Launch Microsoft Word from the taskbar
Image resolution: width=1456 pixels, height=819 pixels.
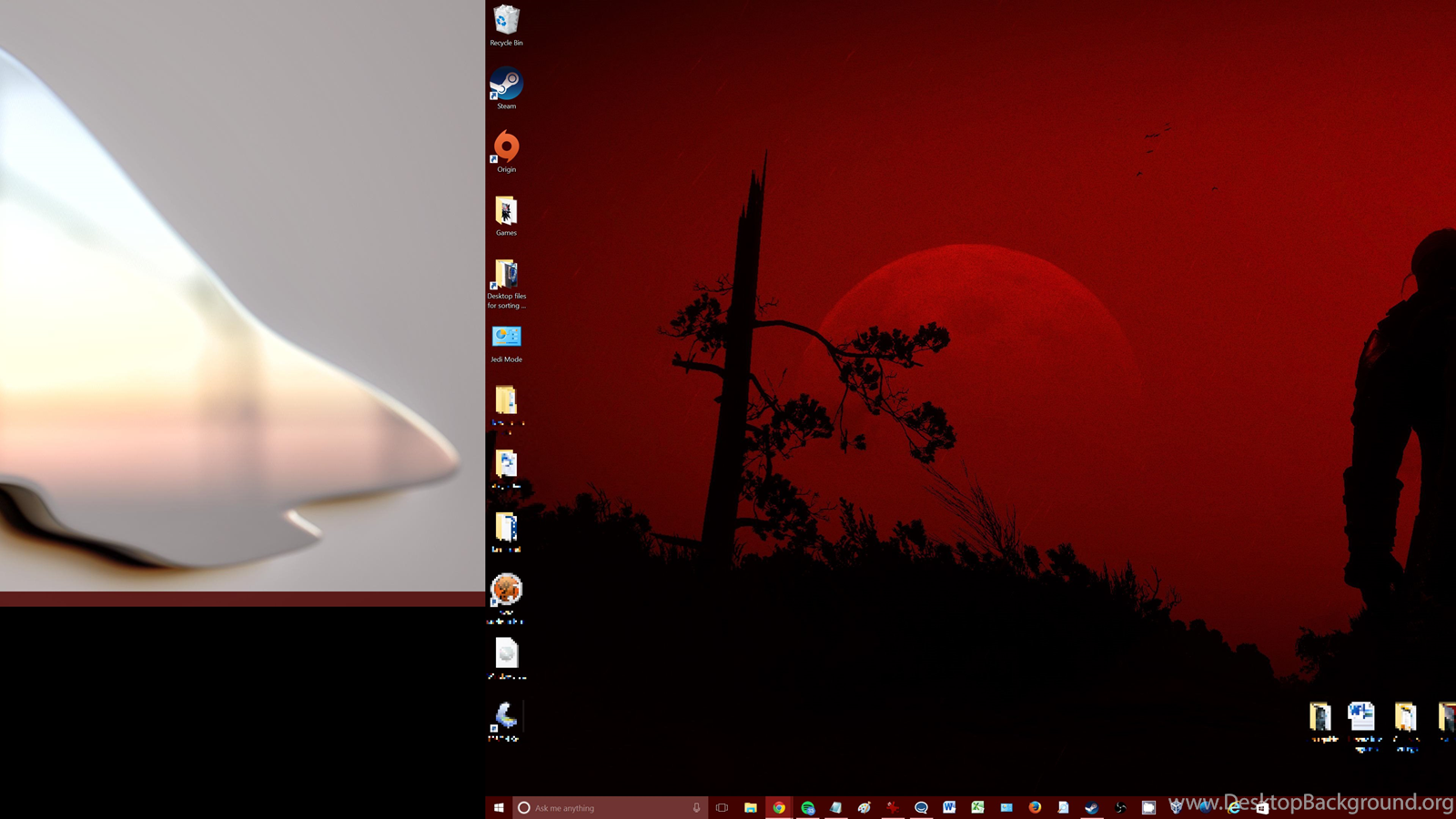[949, 807]
